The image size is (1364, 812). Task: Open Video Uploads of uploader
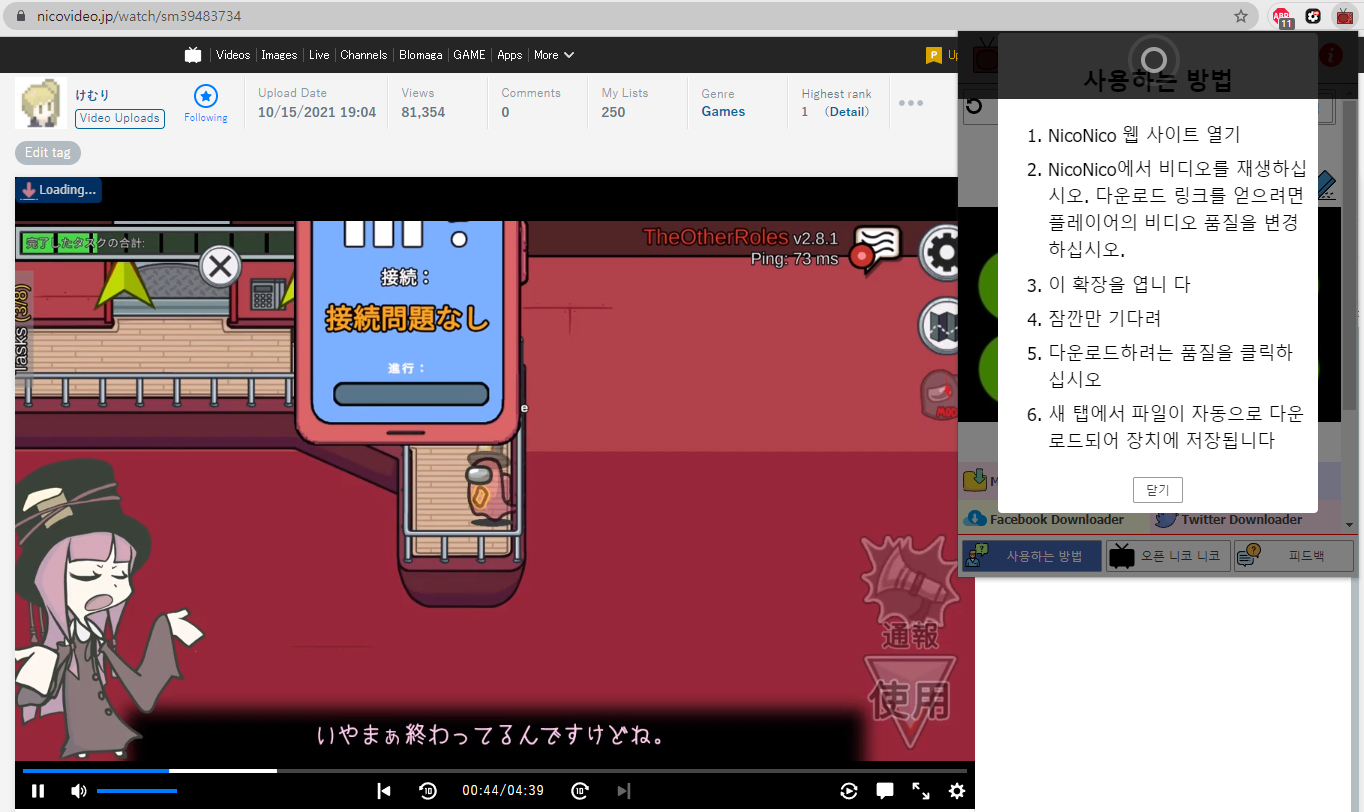(120, 118)
